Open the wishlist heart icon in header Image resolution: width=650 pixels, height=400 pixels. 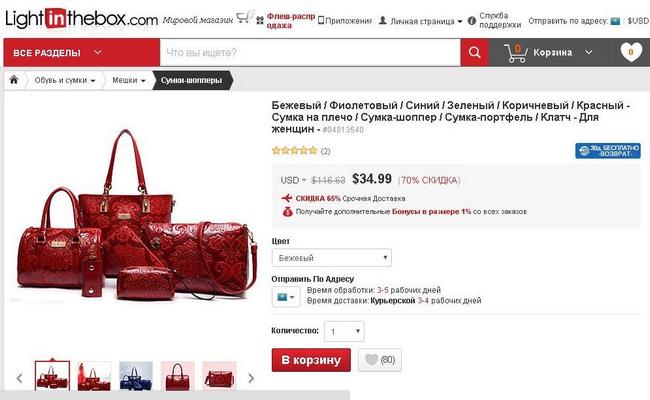pyautogui.click(x=631, y=52)
